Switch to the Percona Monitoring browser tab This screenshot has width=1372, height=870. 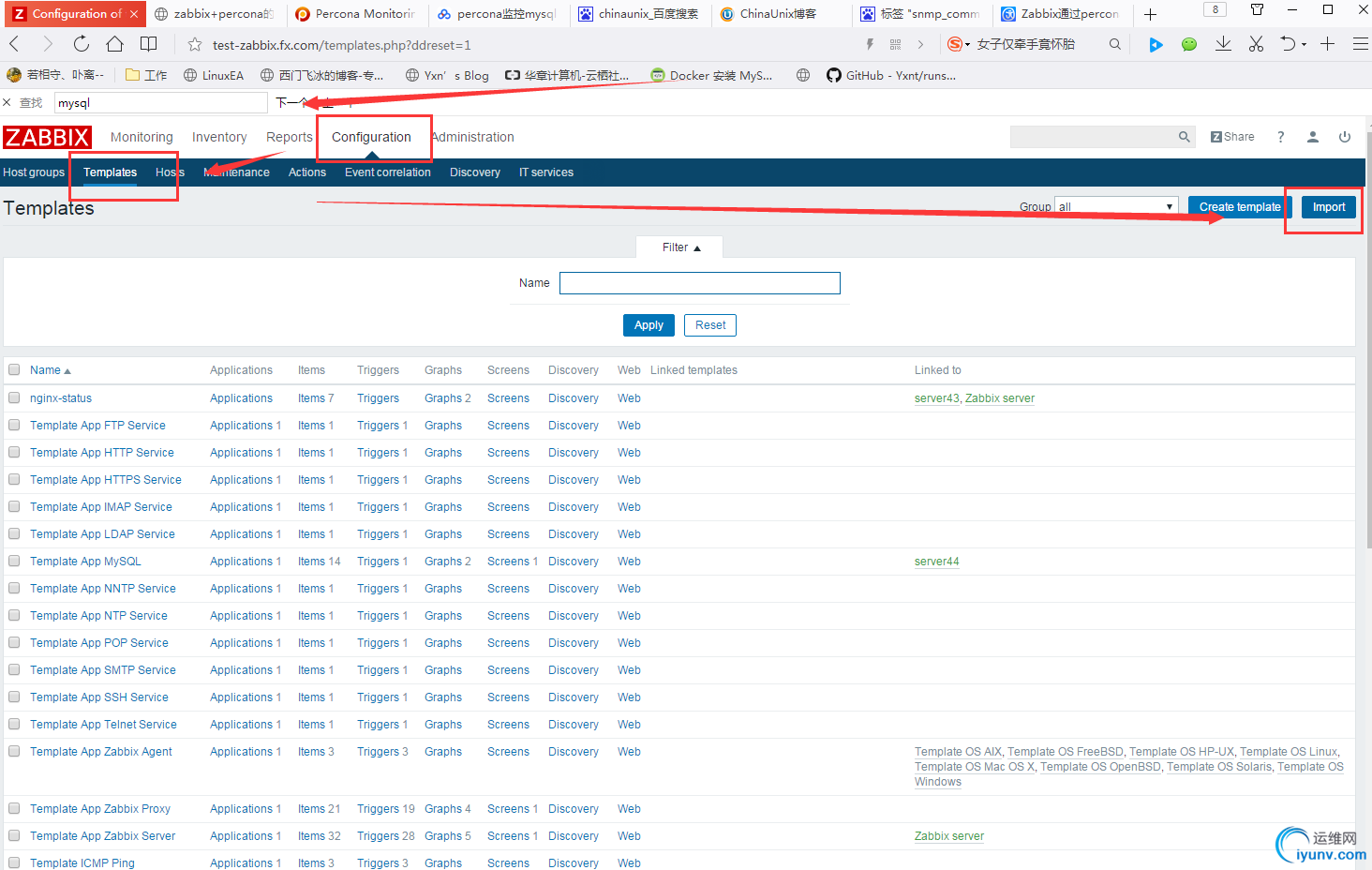[356, 14]
